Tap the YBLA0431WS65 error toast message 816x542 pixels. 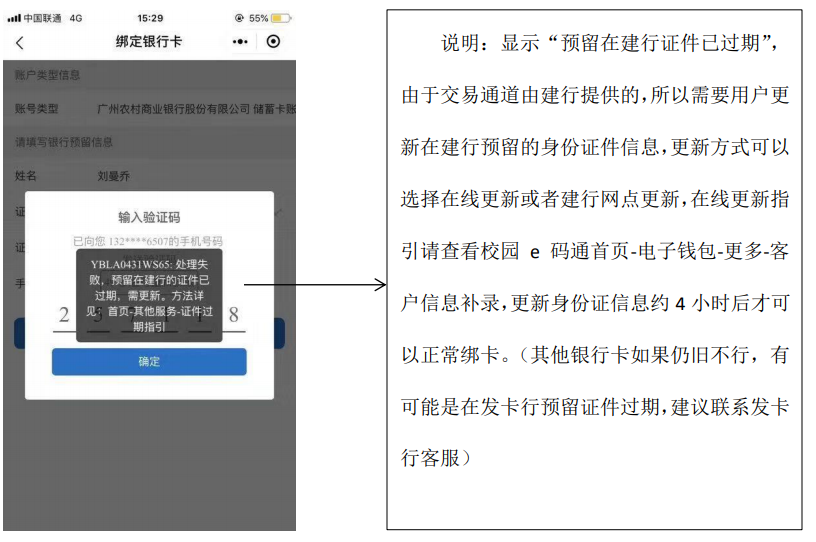[x=149, y=295]
